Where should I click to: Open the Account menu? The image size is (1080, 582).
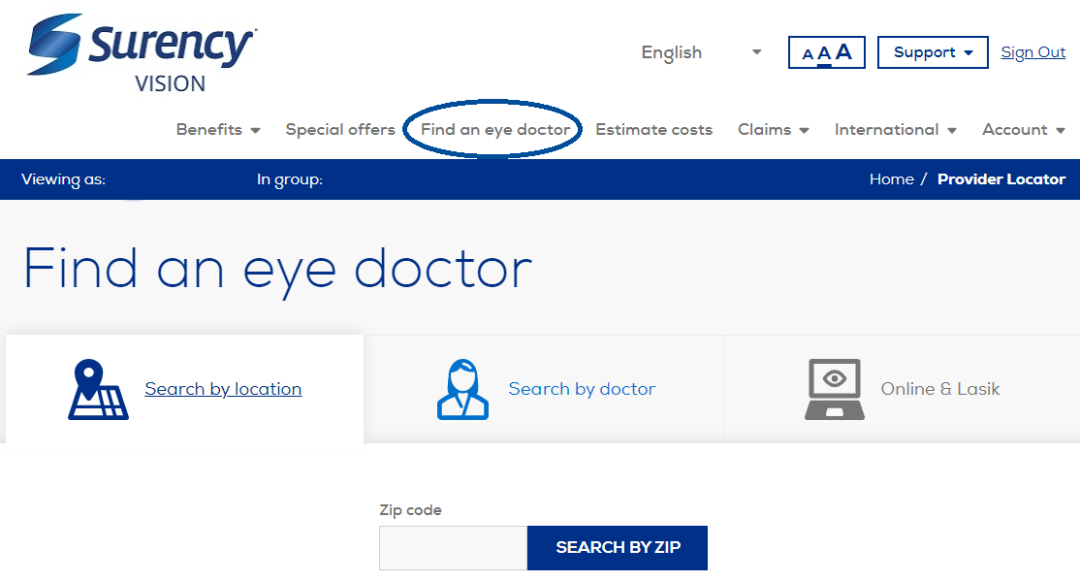1023,130
